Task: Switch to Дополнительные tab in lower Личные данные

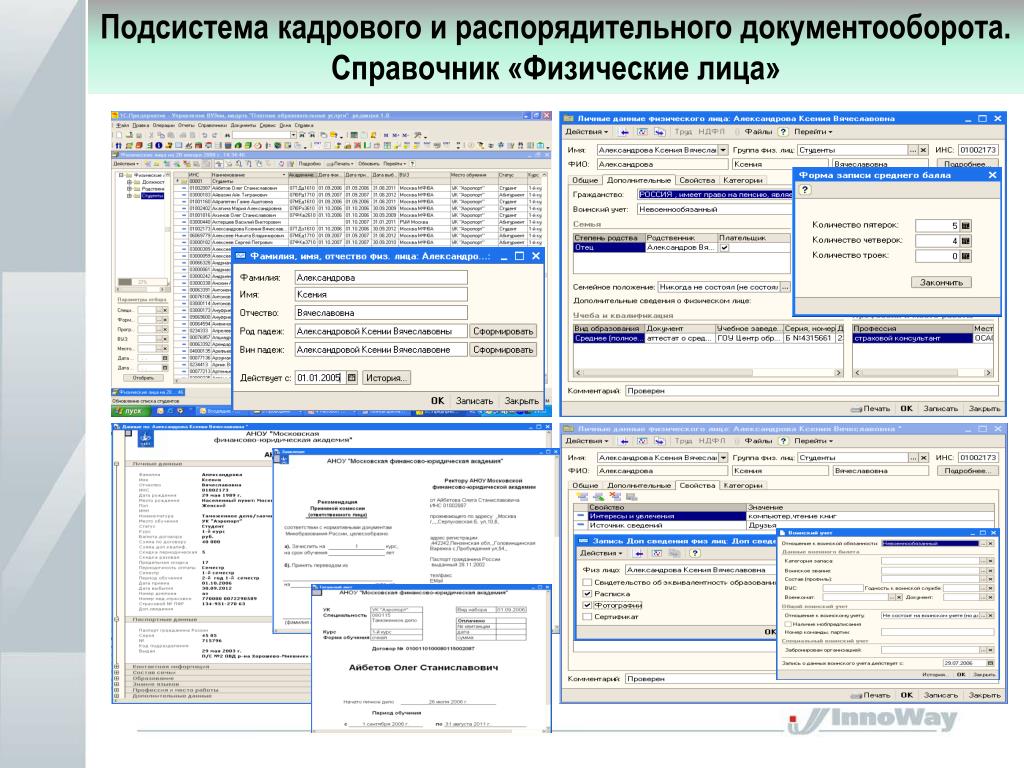Action: 639,486
